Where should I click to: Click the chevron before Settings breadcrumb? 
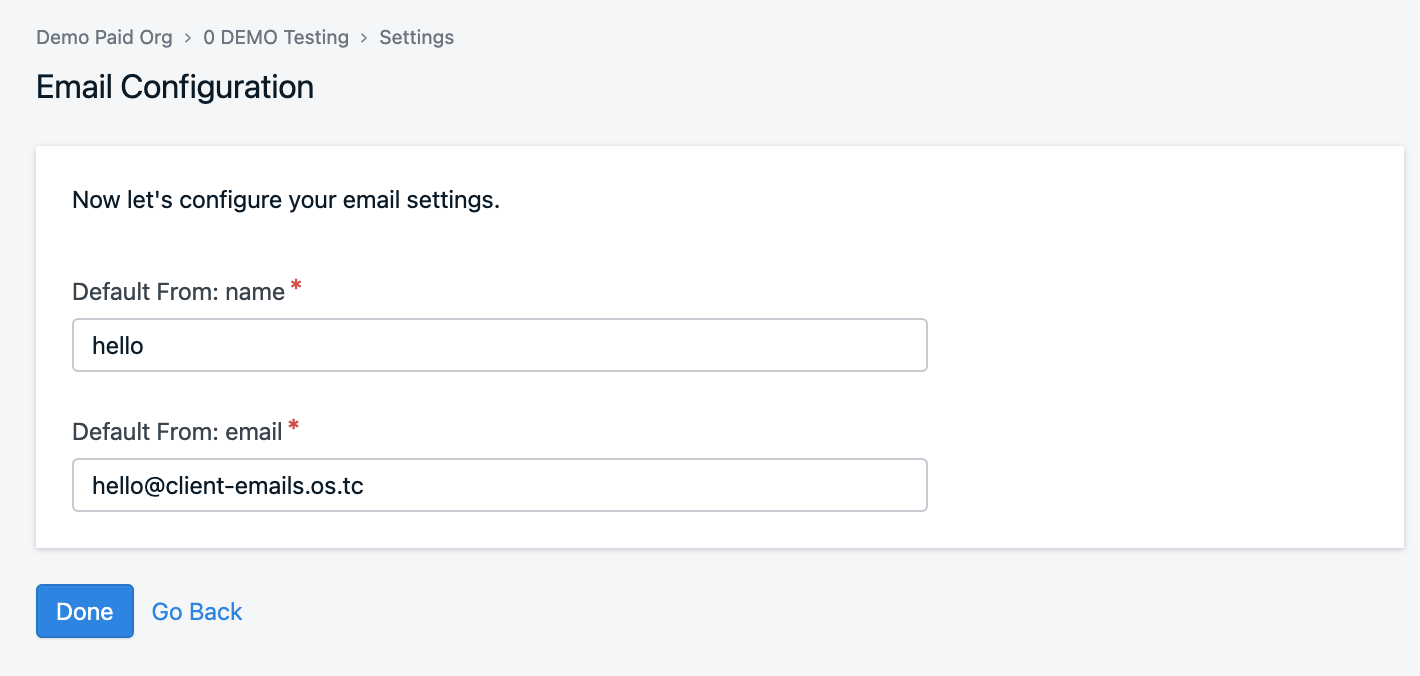click(364, 38)
